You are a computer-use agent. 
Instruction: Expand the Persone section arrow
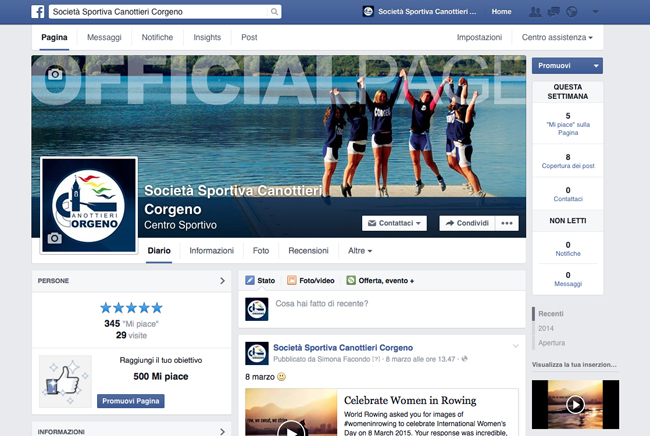pos(222,281)
